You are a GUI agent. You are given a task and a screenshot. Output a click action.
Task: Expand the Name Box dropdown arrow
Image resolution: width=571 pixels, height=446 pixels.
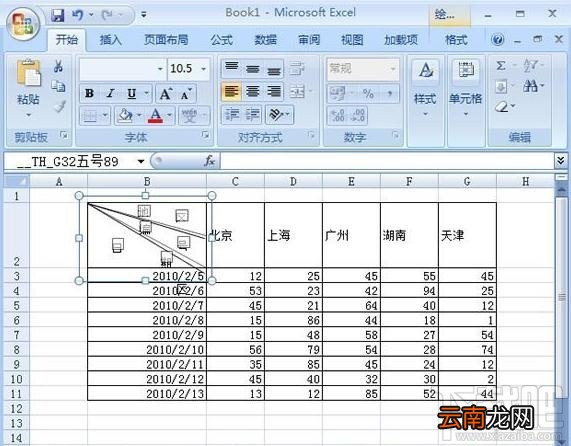[x=141, y=161]
